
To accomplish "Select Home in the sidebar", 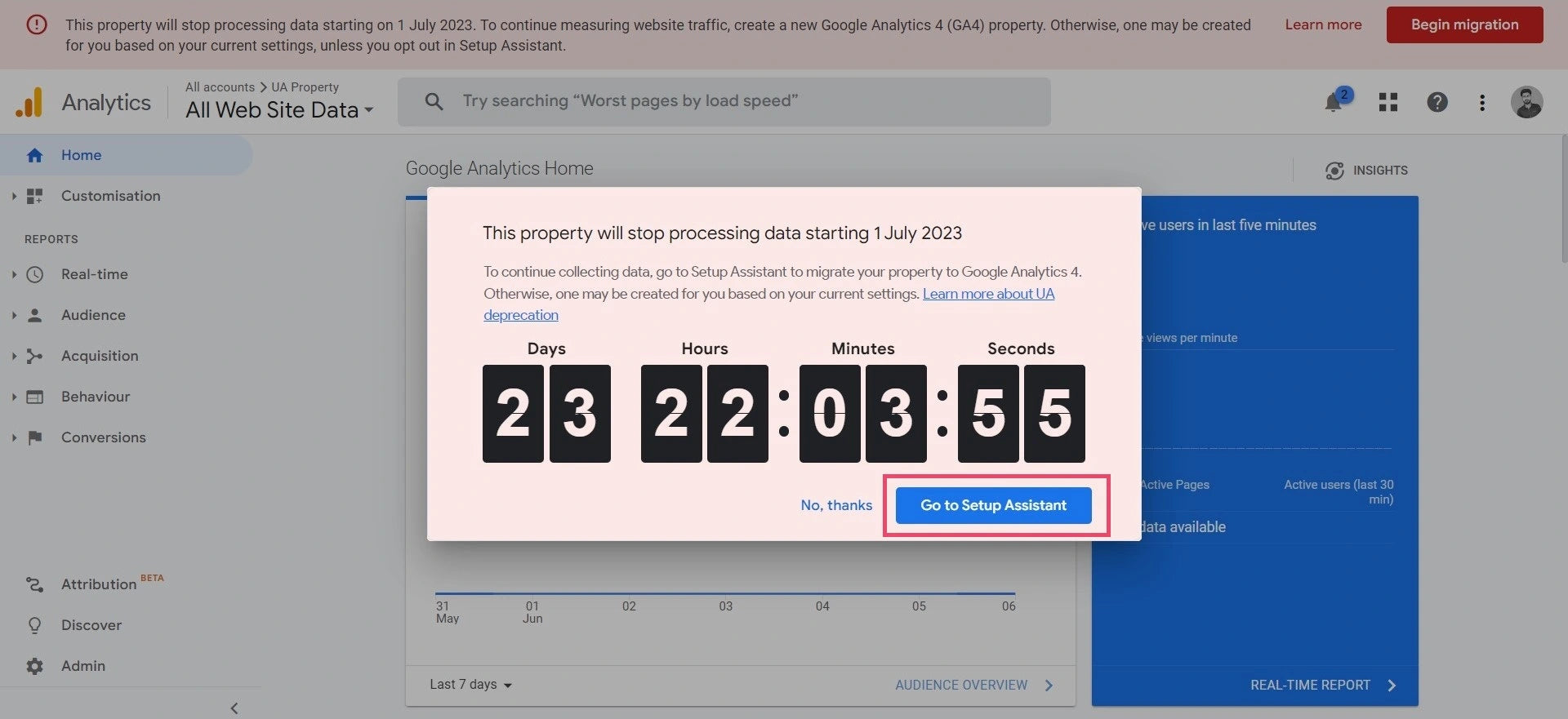I will click(127, 155).
